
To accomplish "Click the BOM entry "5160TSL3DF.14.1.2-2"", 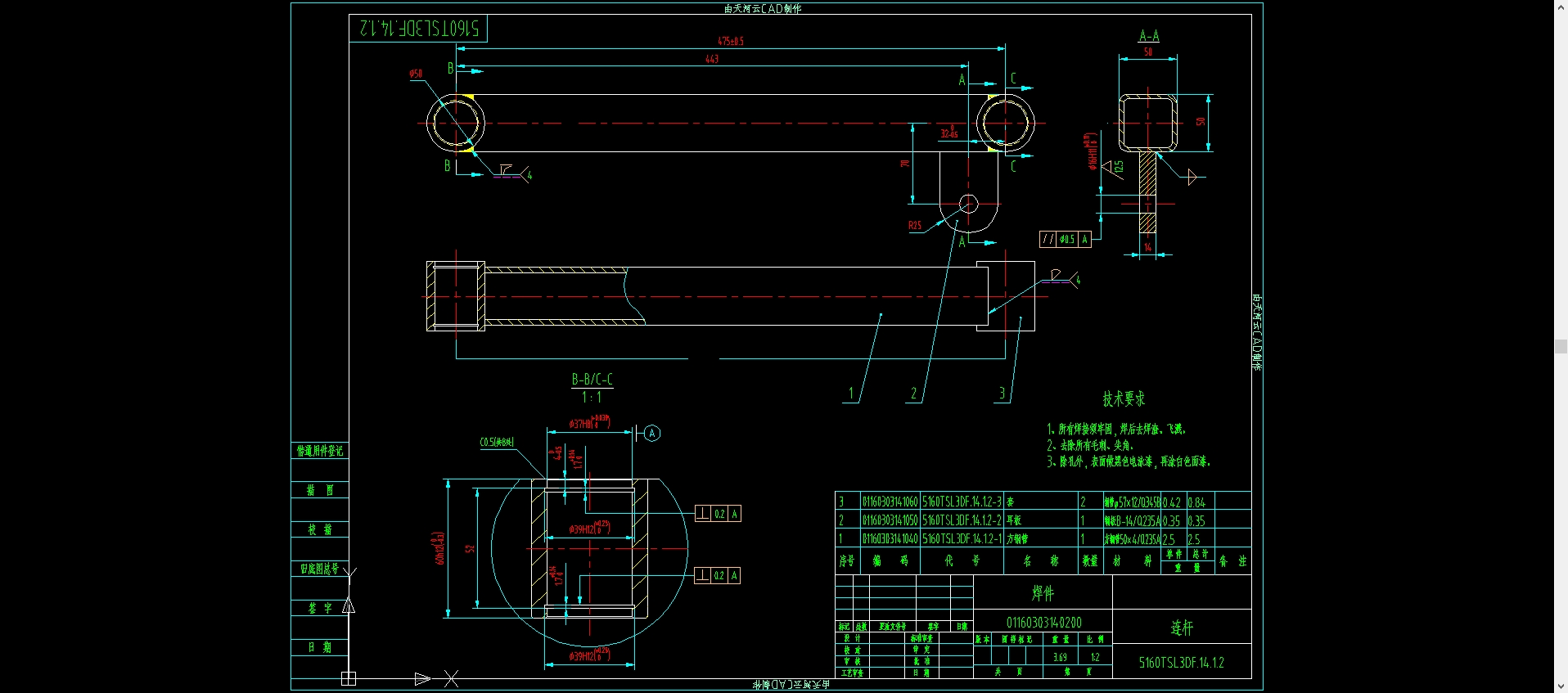I will tap(962, 520).
